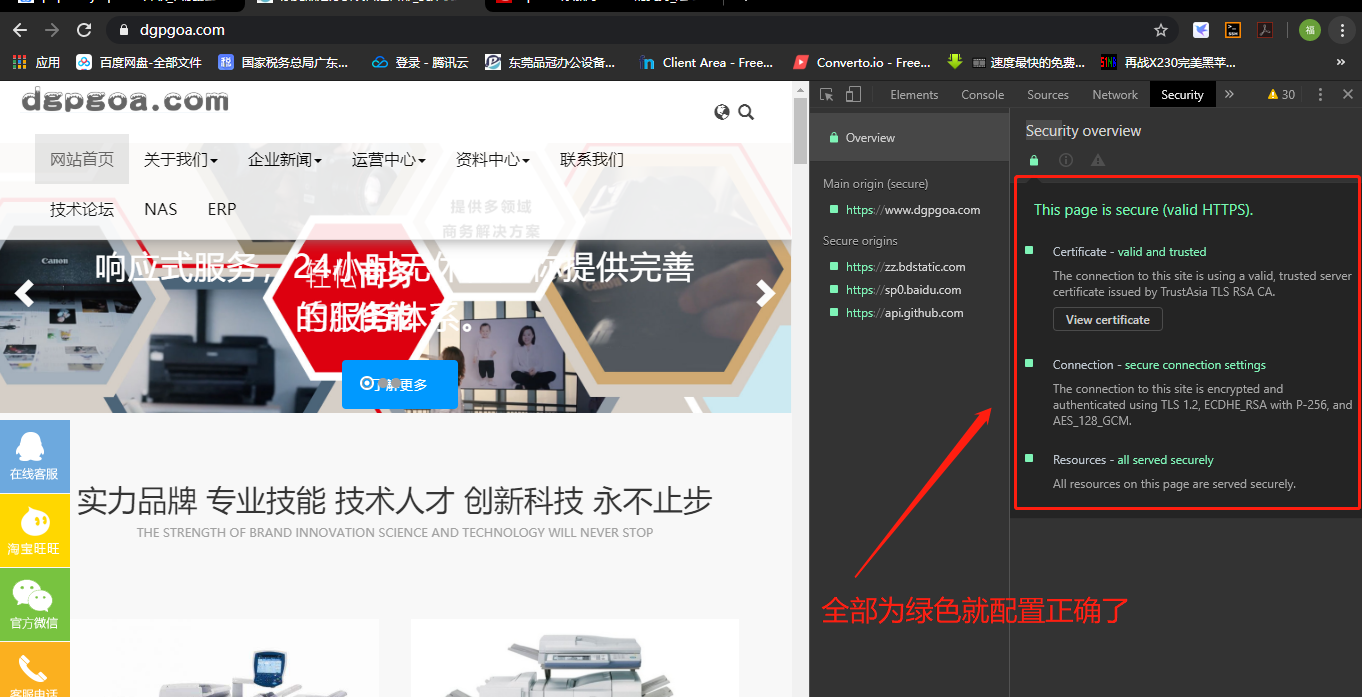Open the 东莞品冠办公设备 bookmark
The height and width of the screenshot is (697, 1362).
pos(550,62)
